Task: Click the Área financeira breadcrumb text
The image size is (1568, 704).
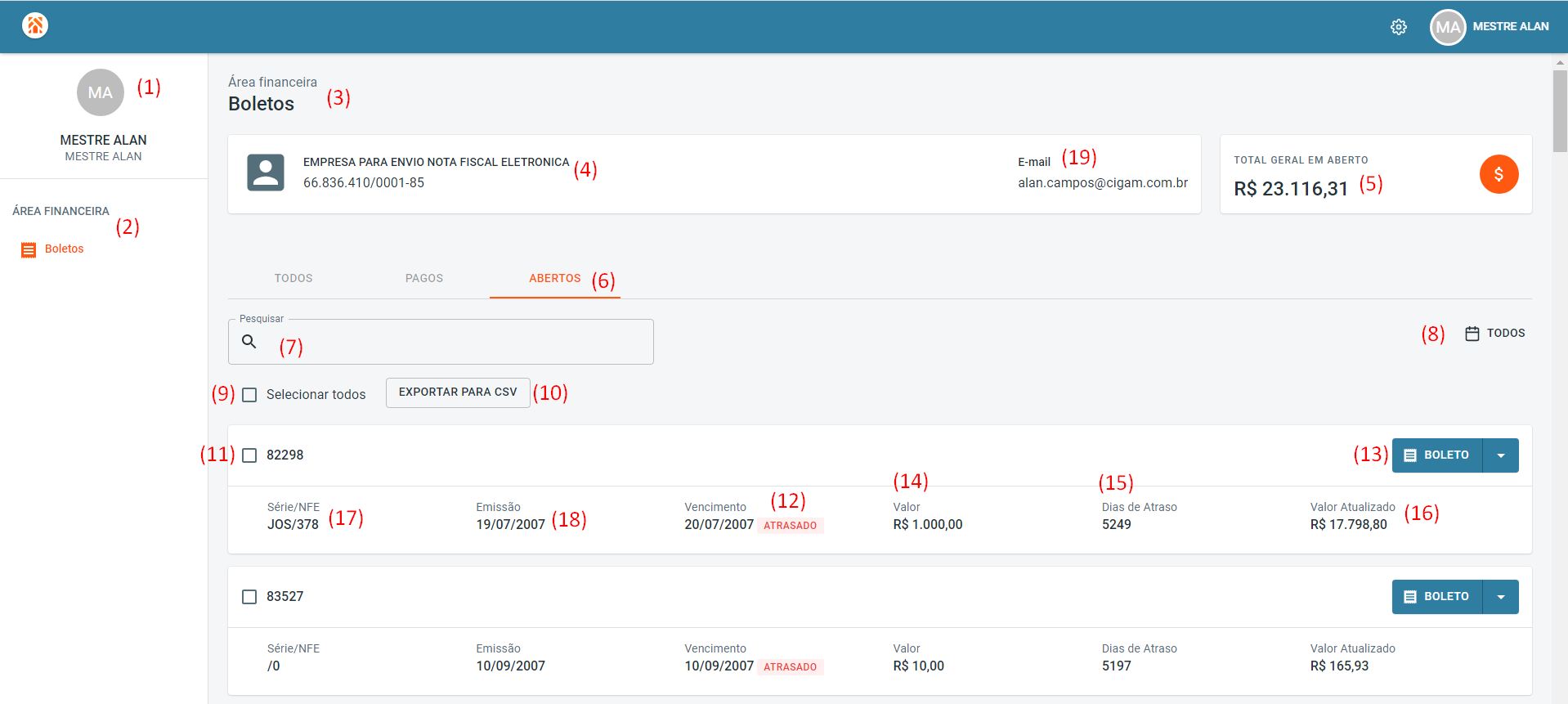Action: [x=272, y=83]
